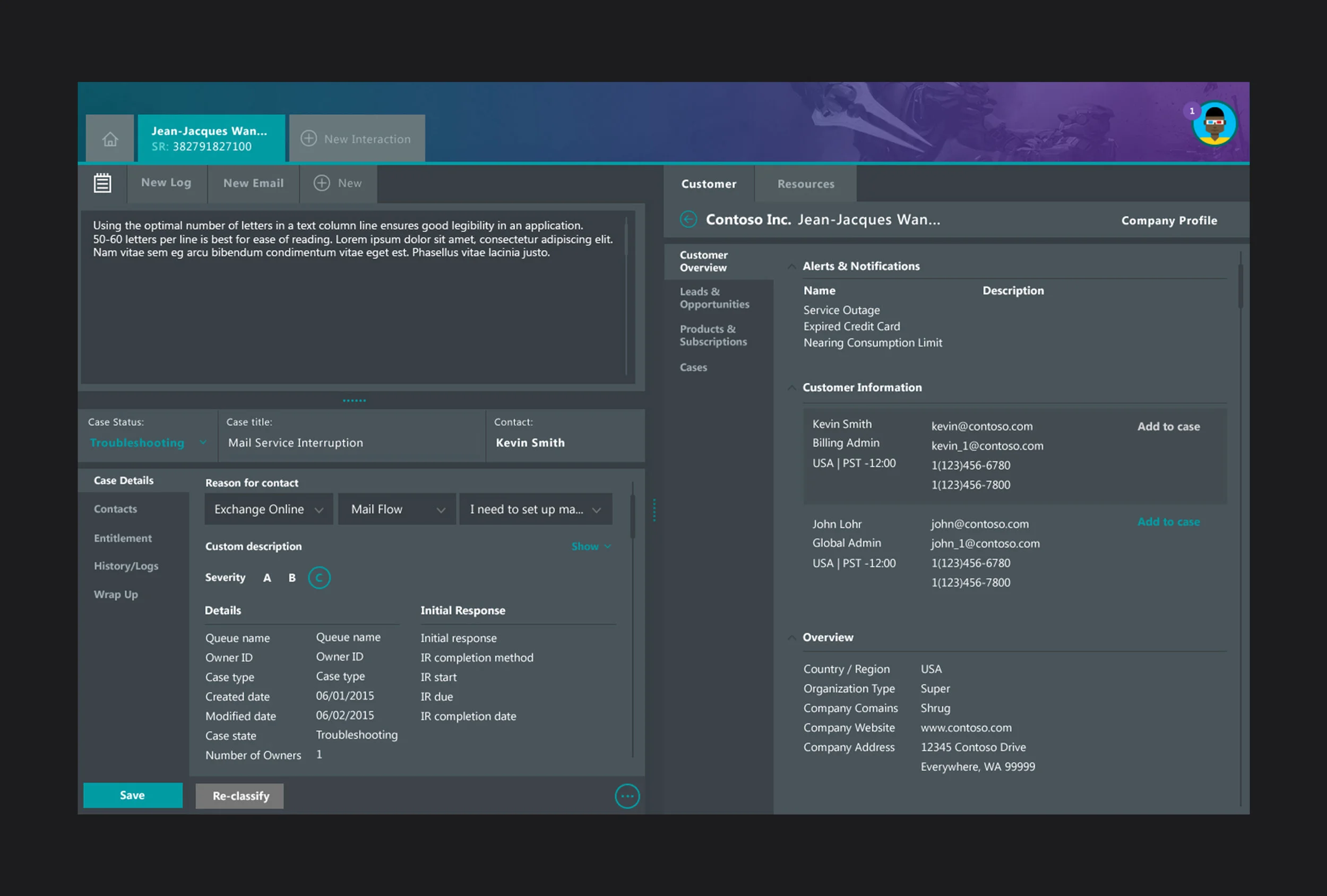The width and height of the screenshot is (1327, 896).
Task: Open the History/Logs section
Action: tap(126, 566)
